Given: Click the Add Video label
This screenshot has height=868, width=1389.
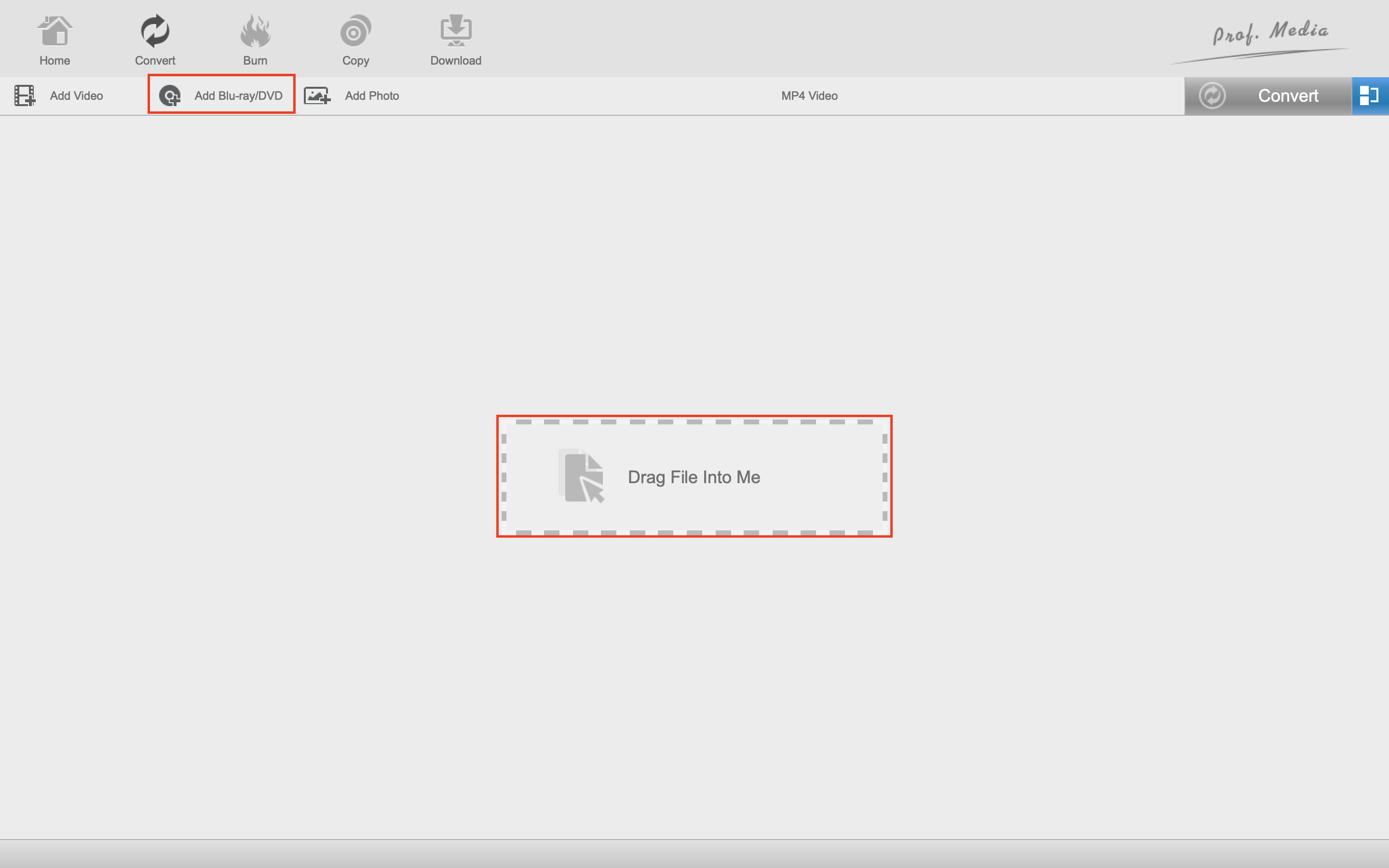Looking at the screenshot, I should (x=76, y=96).
